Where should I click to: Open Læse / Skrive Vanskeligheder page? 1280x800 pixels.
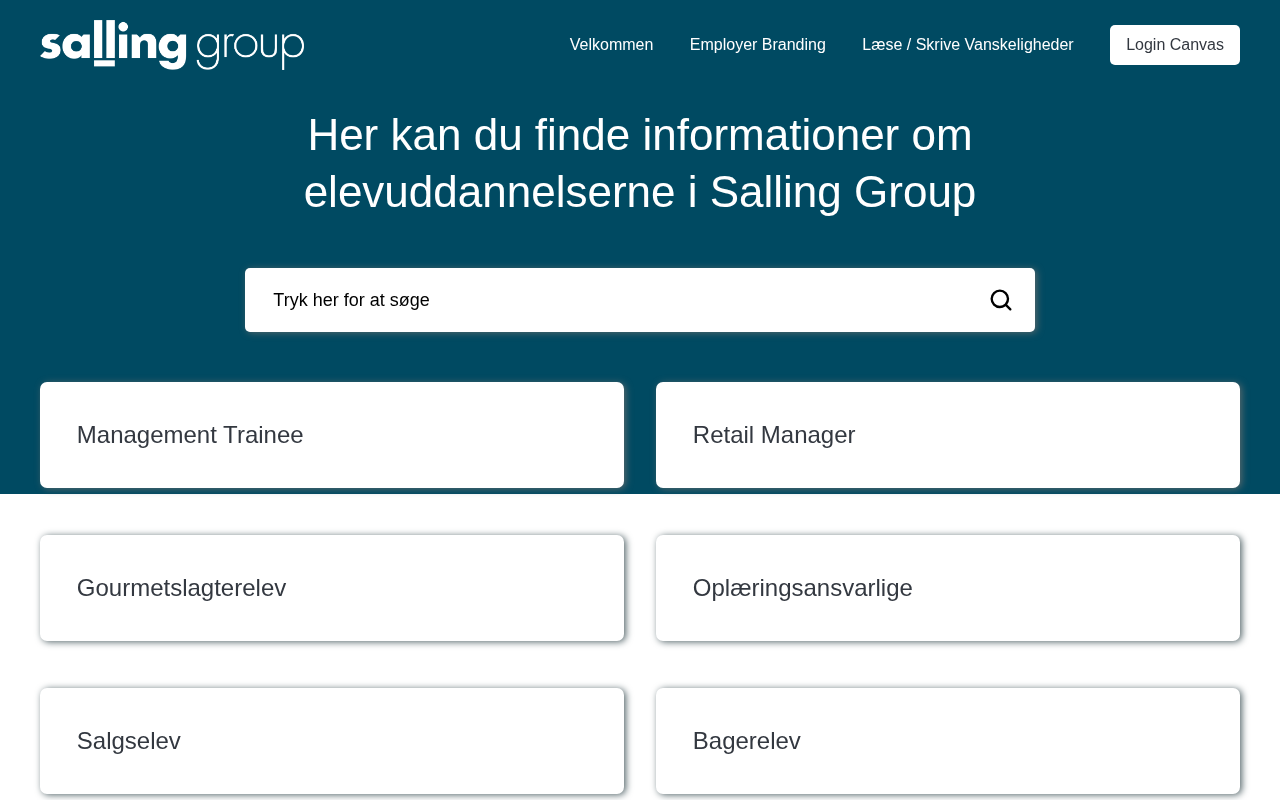pos(968,45)
